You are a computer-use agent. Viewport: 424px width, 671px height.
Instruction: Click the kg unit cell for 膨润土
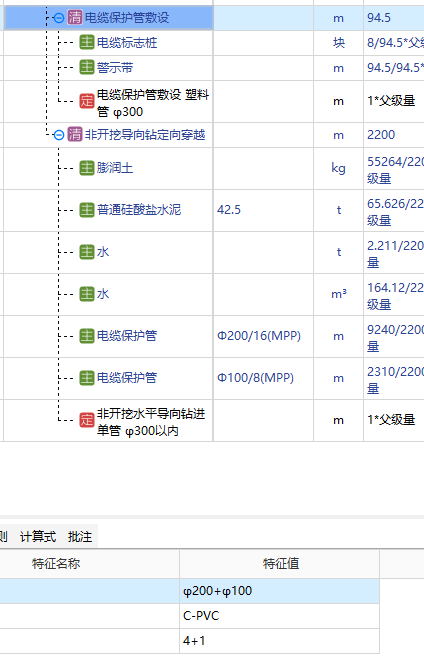338,168
